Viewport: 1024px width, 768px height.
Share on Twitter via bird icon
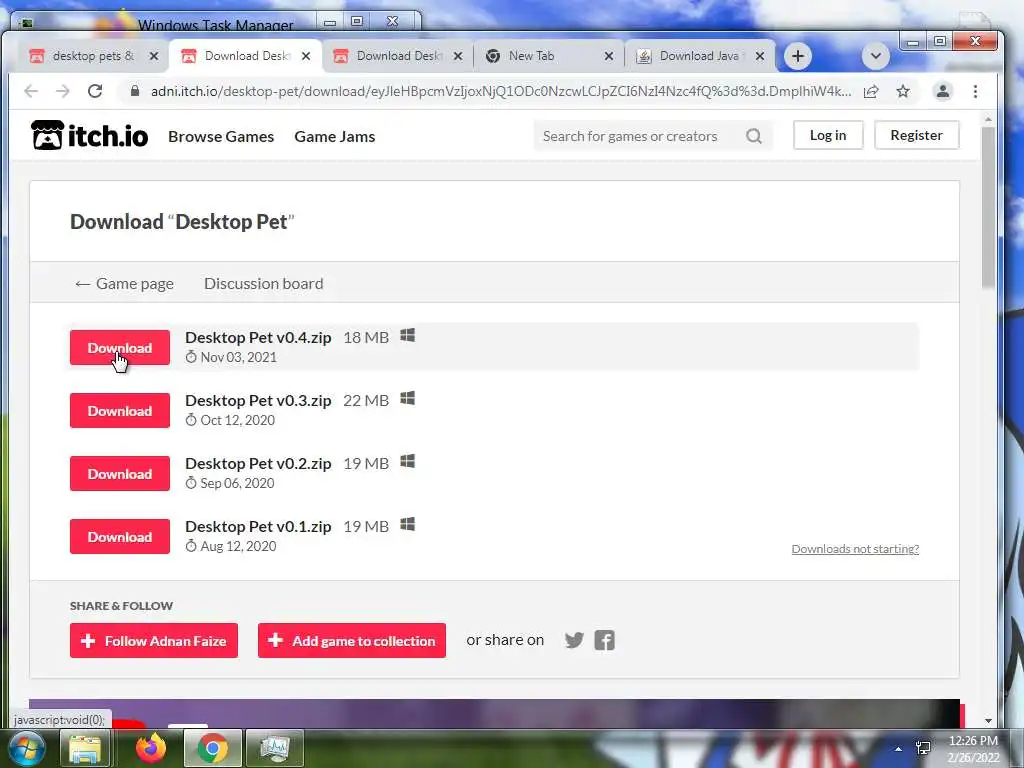pyautogui.click(x=574, y=640)
